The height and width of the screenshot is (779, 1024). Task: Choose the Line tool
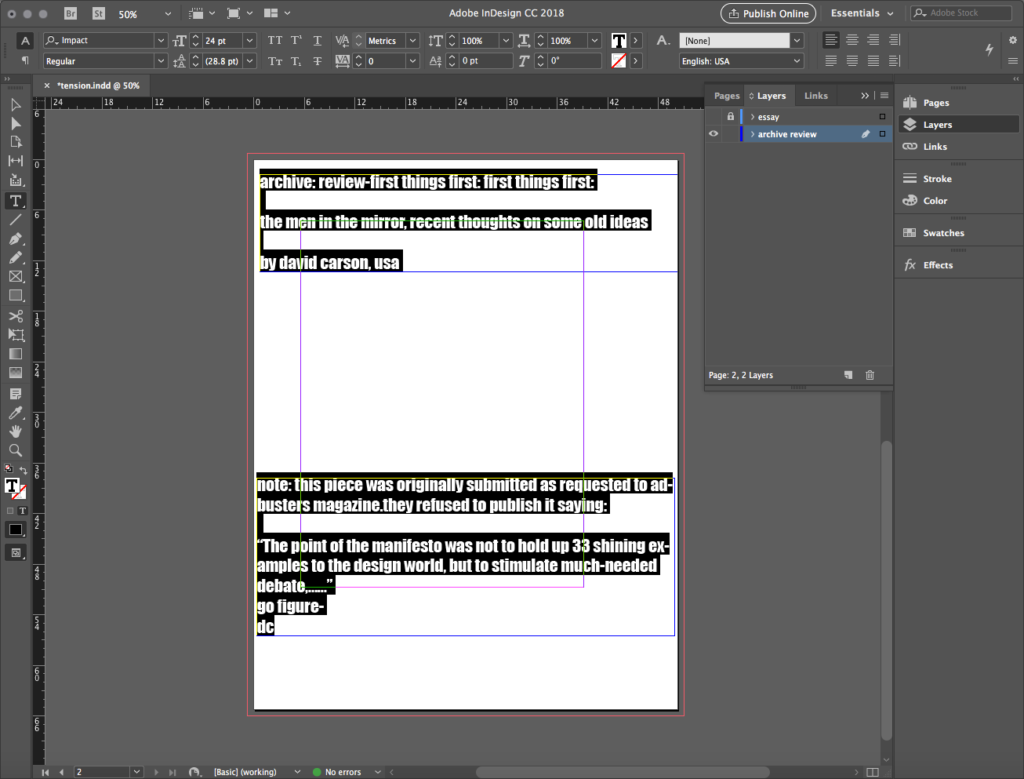click(16, 220)
